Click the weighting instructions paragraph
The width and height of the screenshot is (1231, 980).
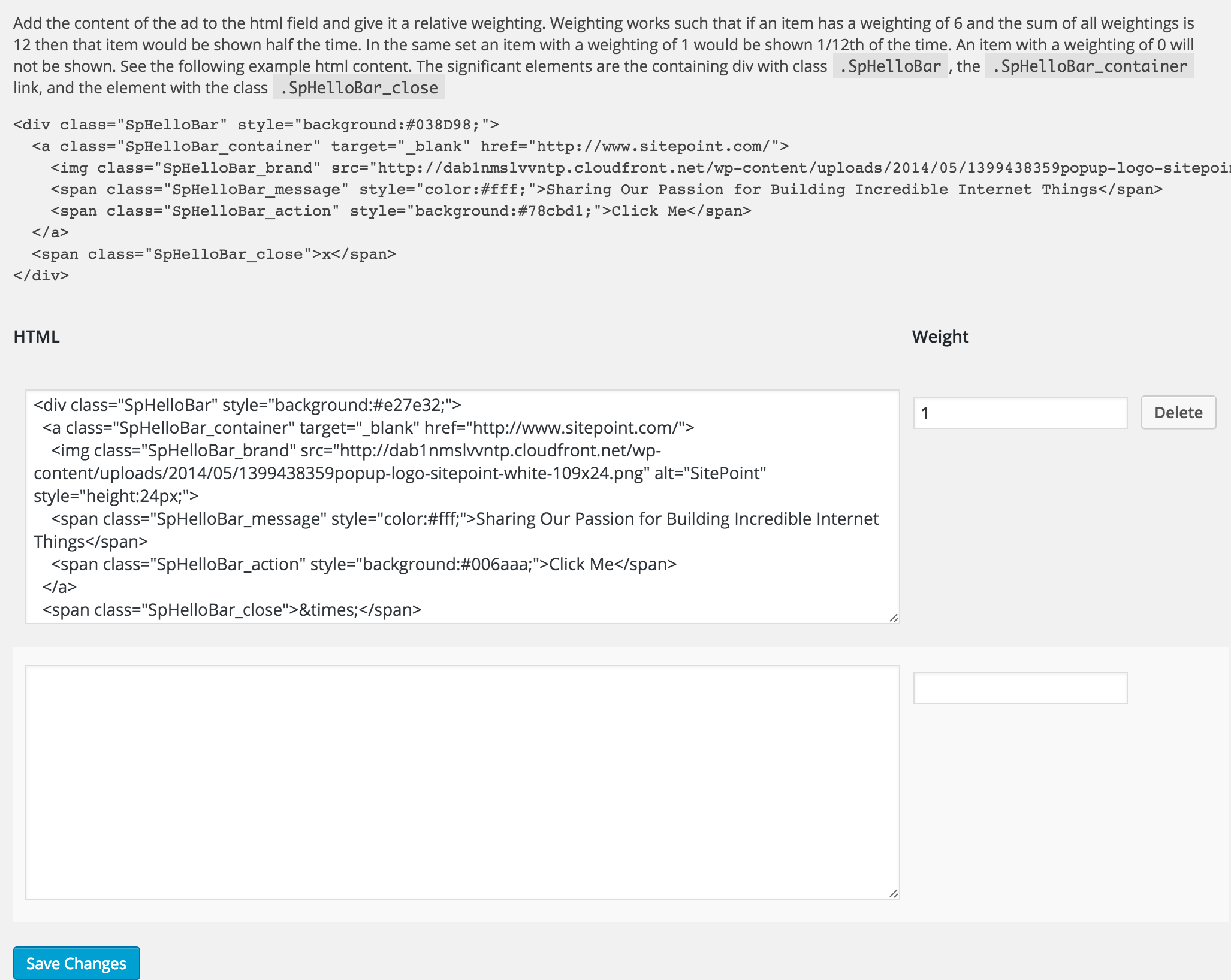click(x=604, y=56)
